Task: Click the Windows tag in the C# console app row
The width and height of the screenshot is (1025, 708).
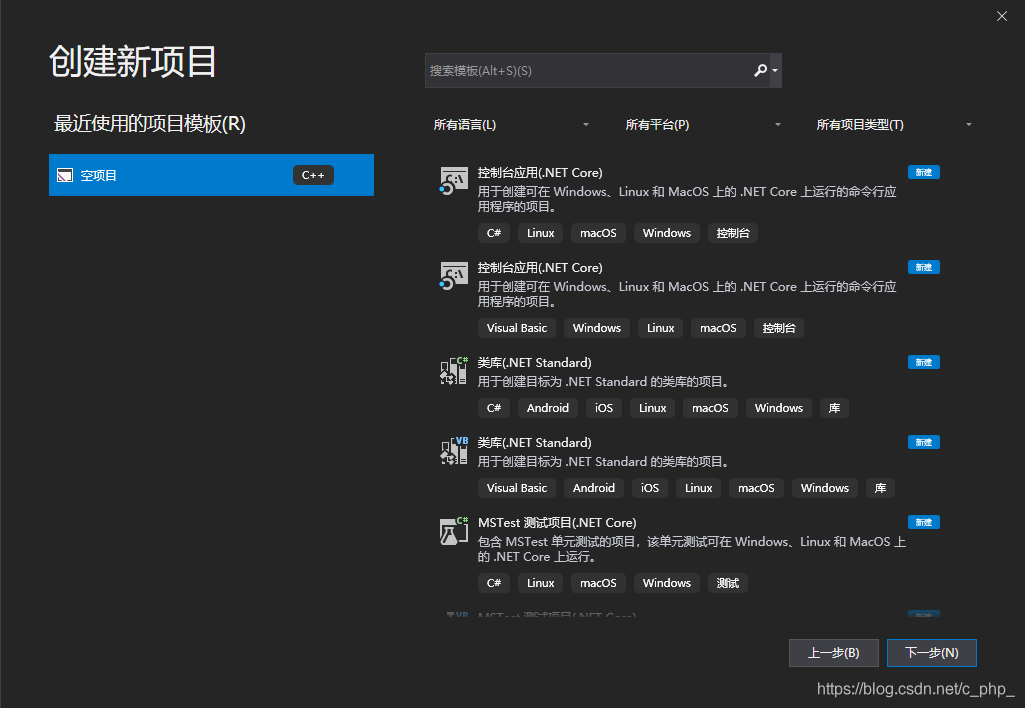Action: pos(667,233)
